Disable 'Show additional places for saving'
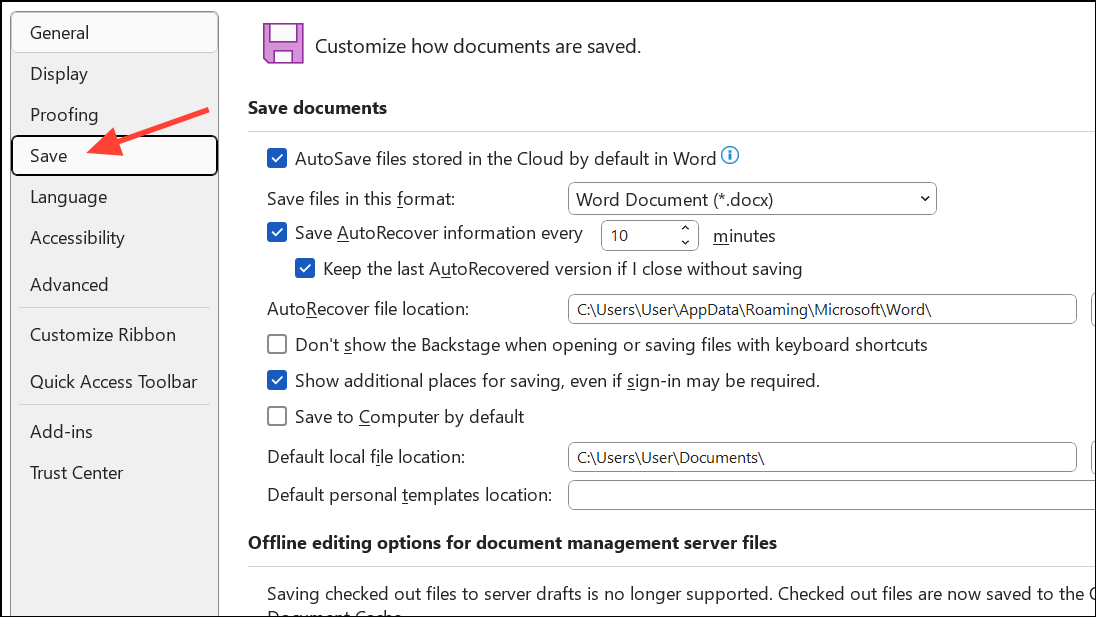The width and height of the screenshot is (1096, 617). 277,380
